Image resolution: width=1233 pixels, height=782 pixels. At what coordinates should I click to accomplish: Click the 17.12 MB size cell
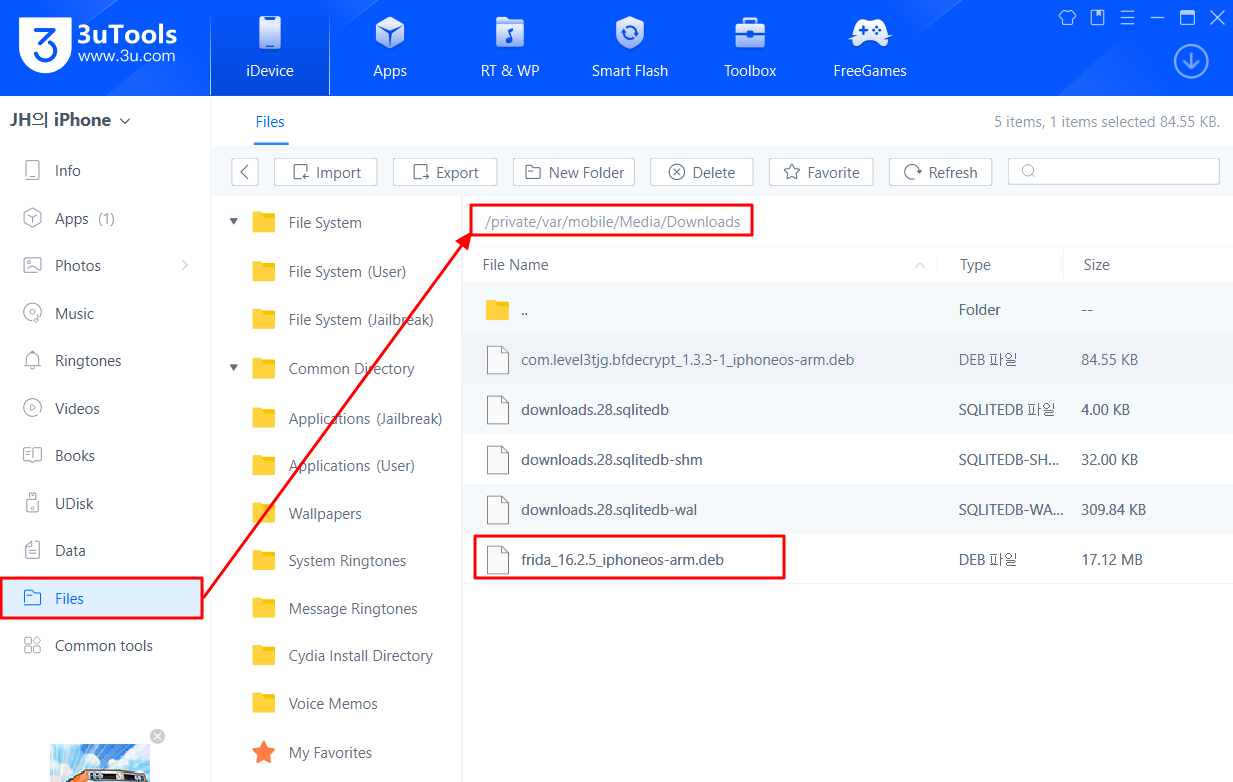coord(1112,560)
